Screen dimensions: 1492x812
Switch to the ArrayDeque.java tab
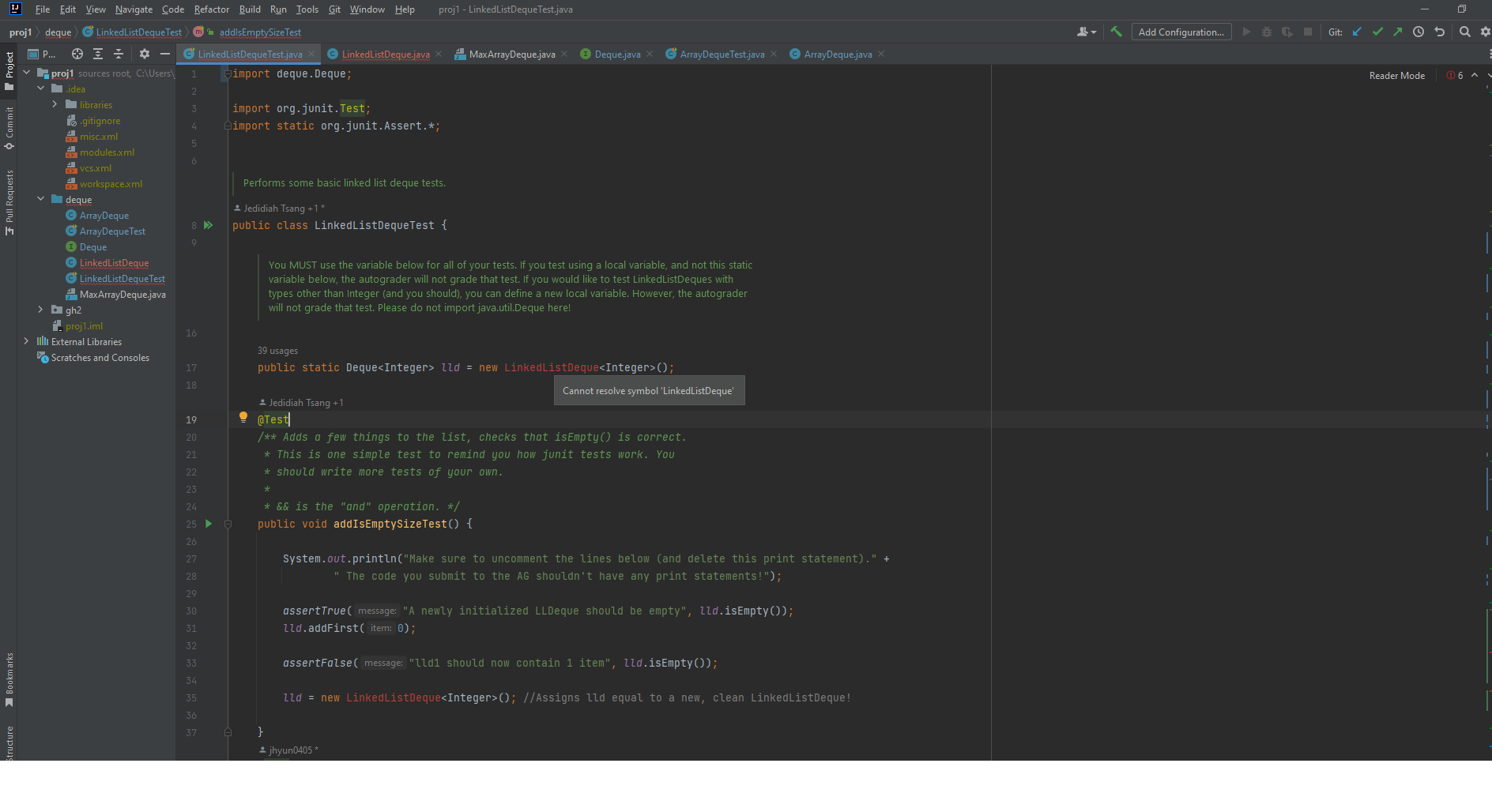[x=838, y=55]
